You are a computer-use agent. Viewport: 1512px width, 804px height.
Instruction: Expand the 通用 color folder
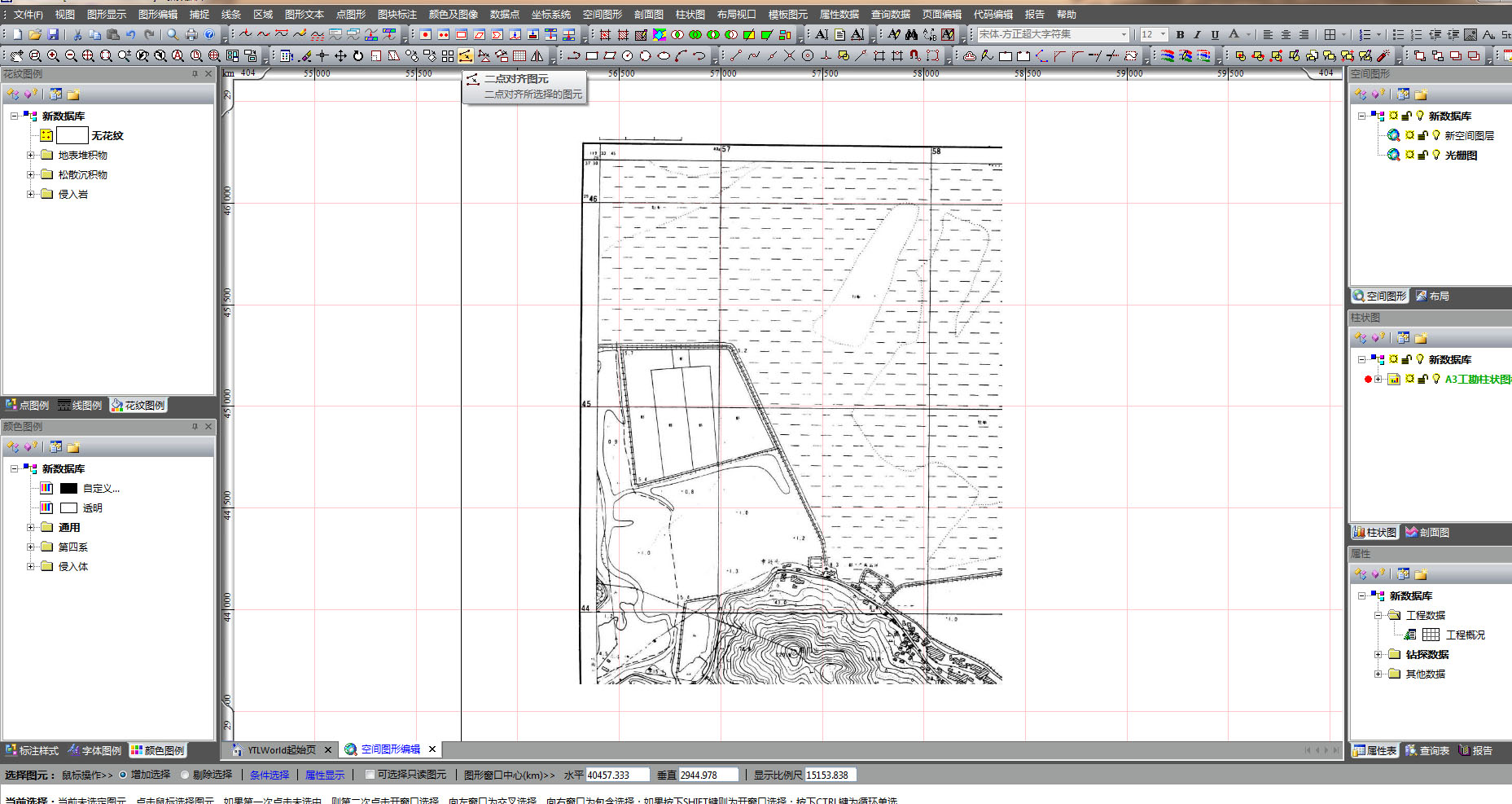click(31, 527)
